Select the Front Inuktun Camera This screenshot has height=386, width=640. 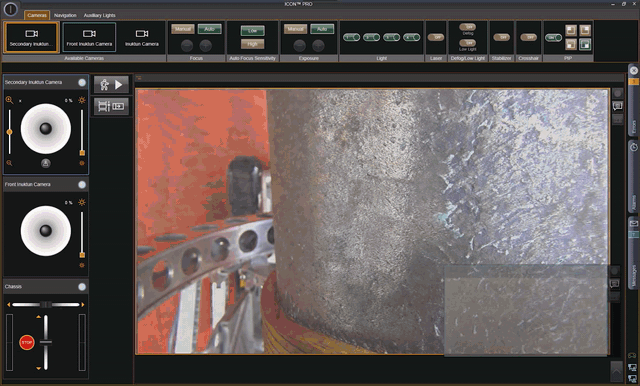pyautogui.click(x=89, y=38)
